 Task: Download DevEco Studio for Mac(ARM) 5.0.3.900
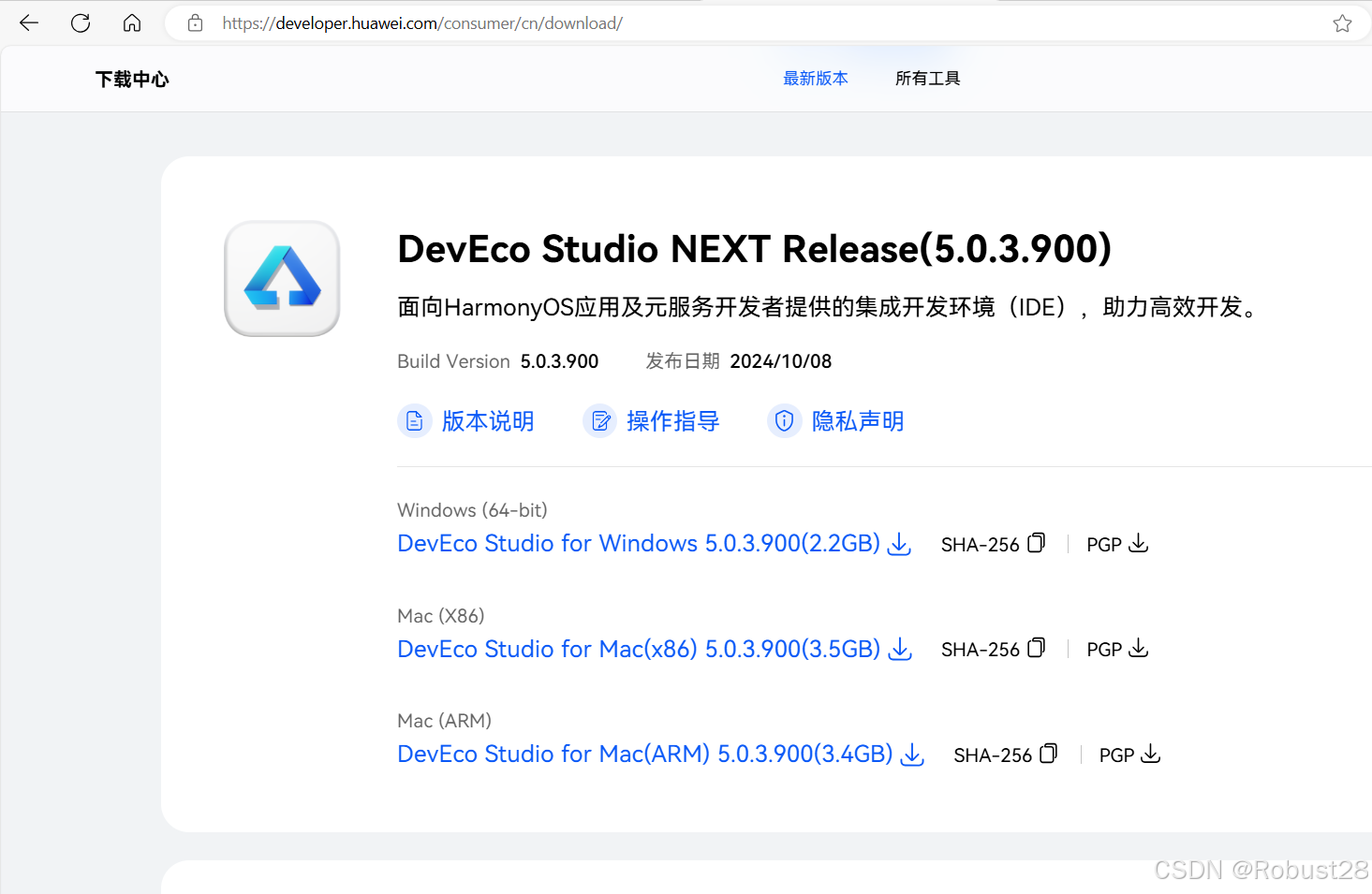pyautogui.click(x=645, y=755)
